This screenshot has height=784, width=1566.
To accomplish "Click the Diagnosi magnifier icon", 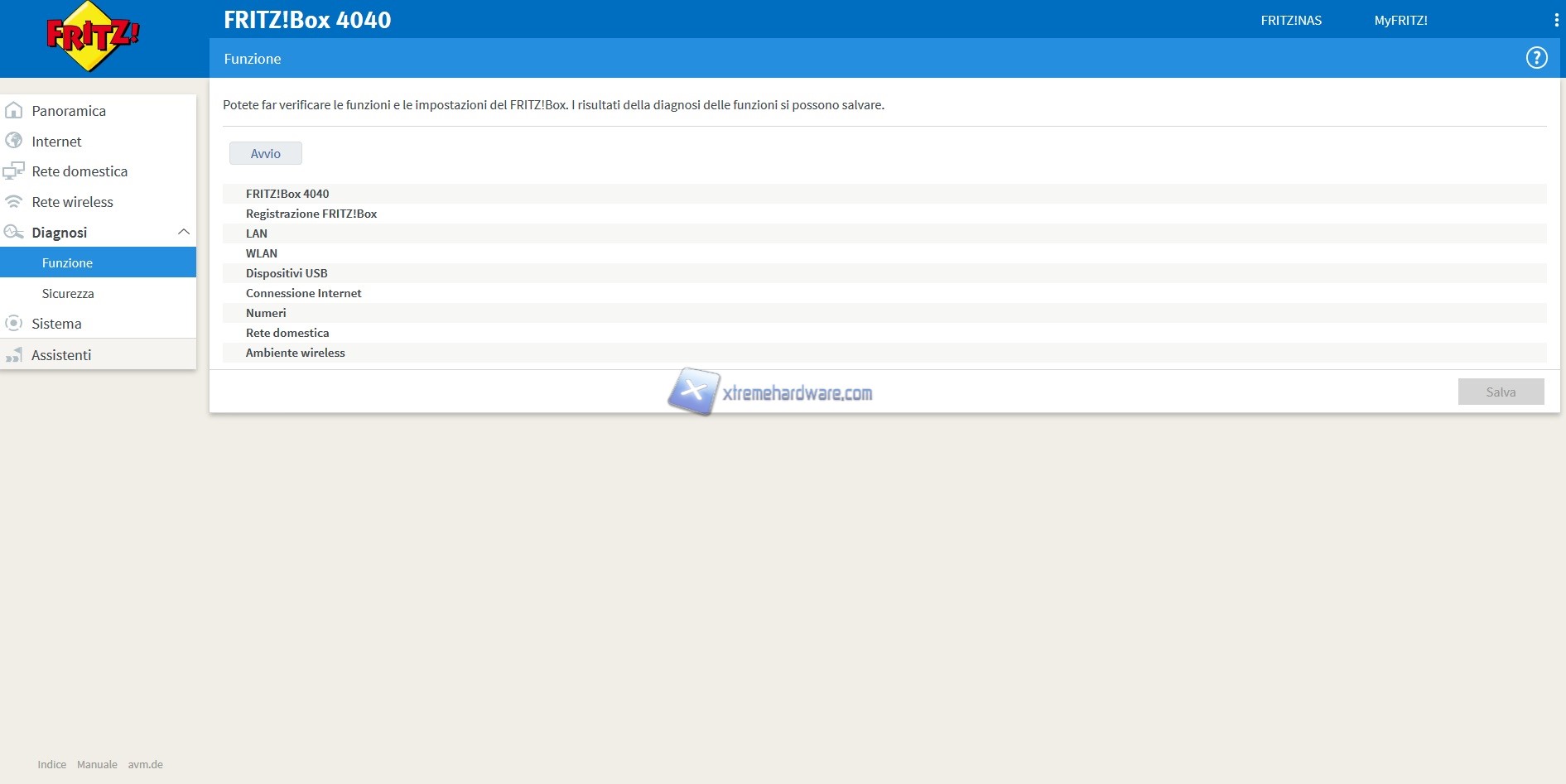I will 14,233.
